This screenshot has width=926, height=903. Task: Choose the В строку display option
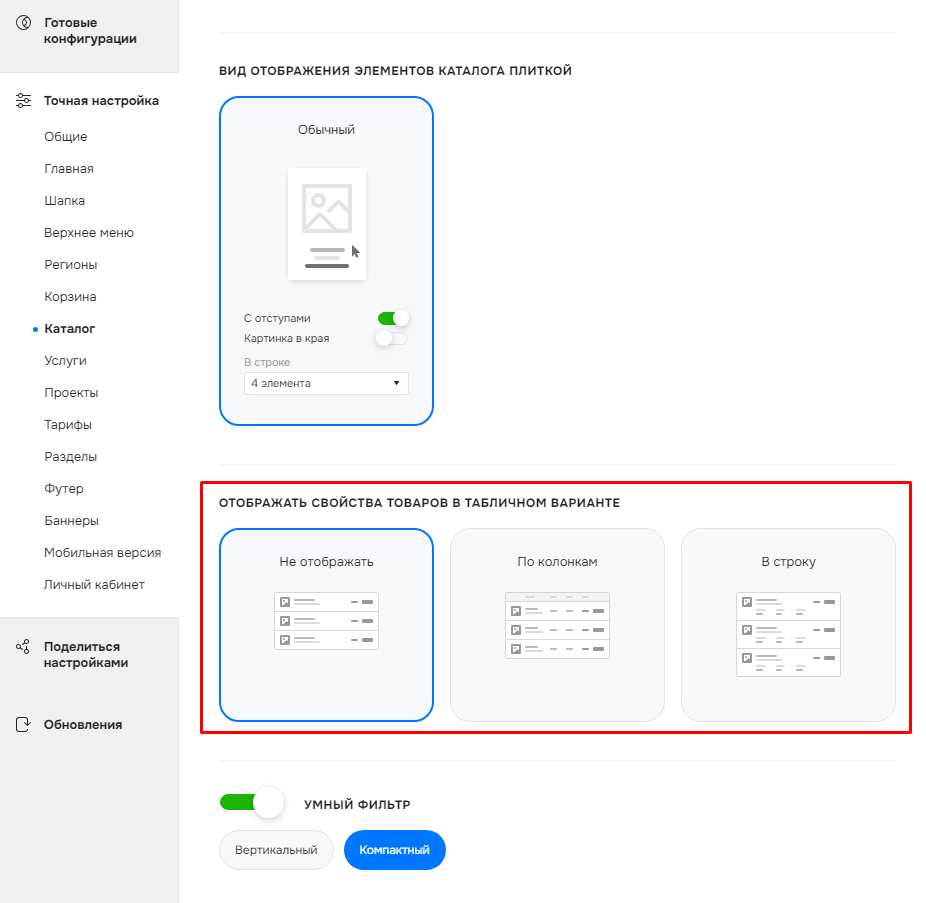[788, 625]
